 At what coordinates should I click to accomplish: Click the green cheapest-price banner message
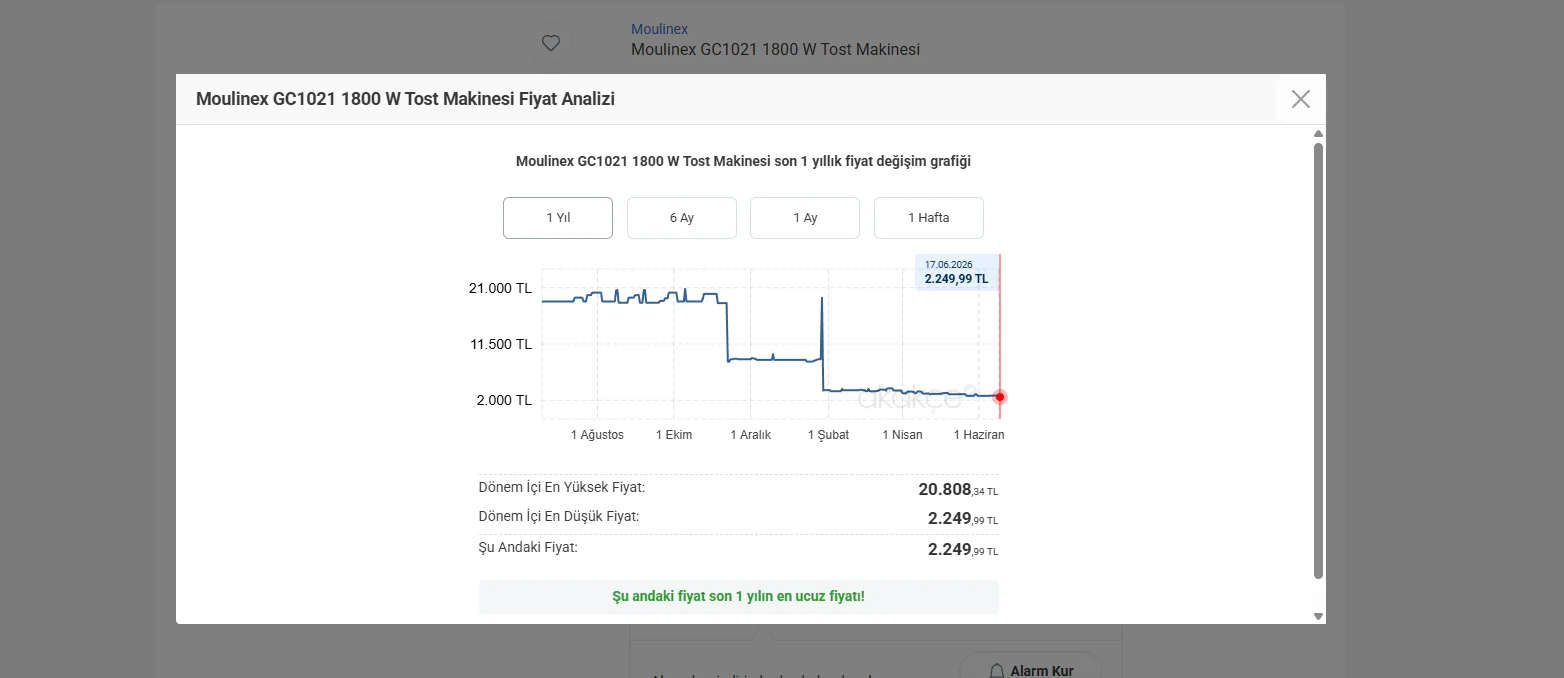[x=739, y=596]
